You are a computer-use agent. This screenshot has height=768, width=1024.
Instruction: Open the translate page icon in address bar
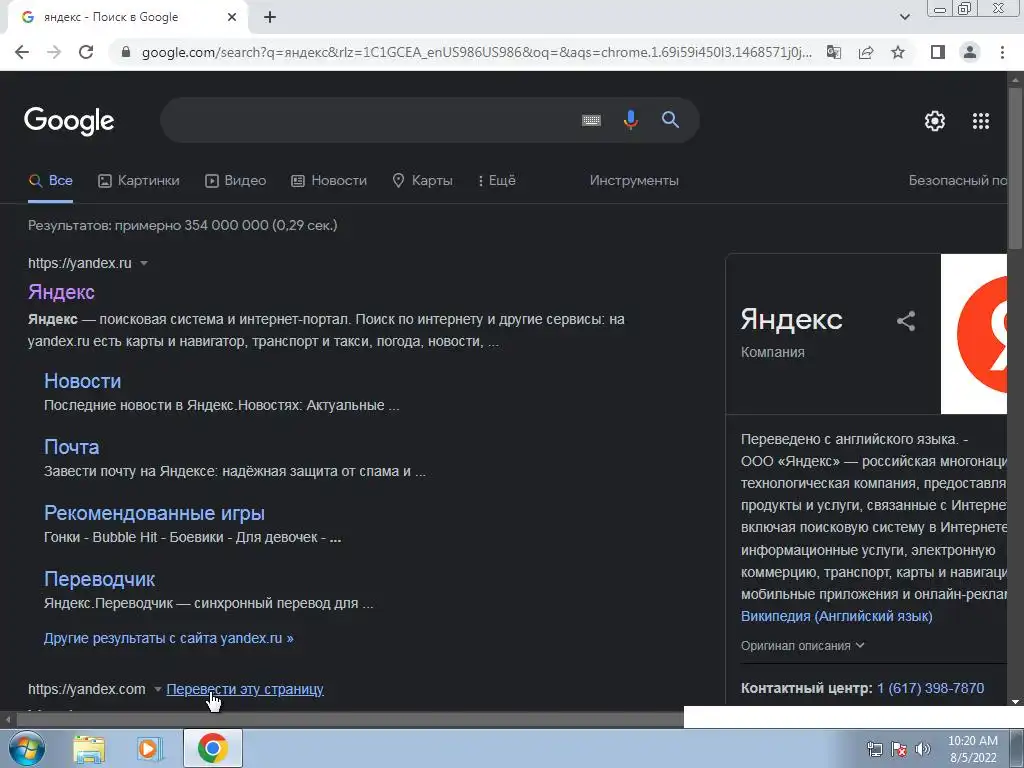834,52
